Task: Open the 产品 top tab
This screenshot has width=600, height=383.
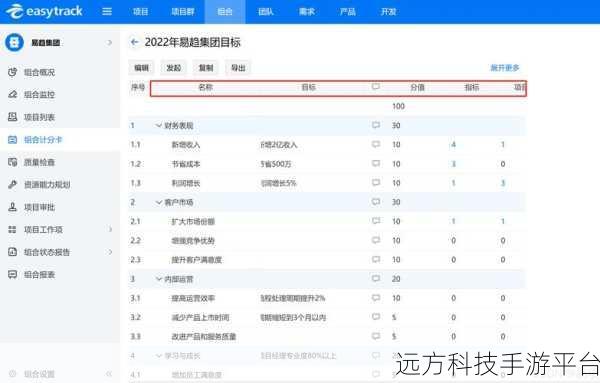Action: point(348,11)
